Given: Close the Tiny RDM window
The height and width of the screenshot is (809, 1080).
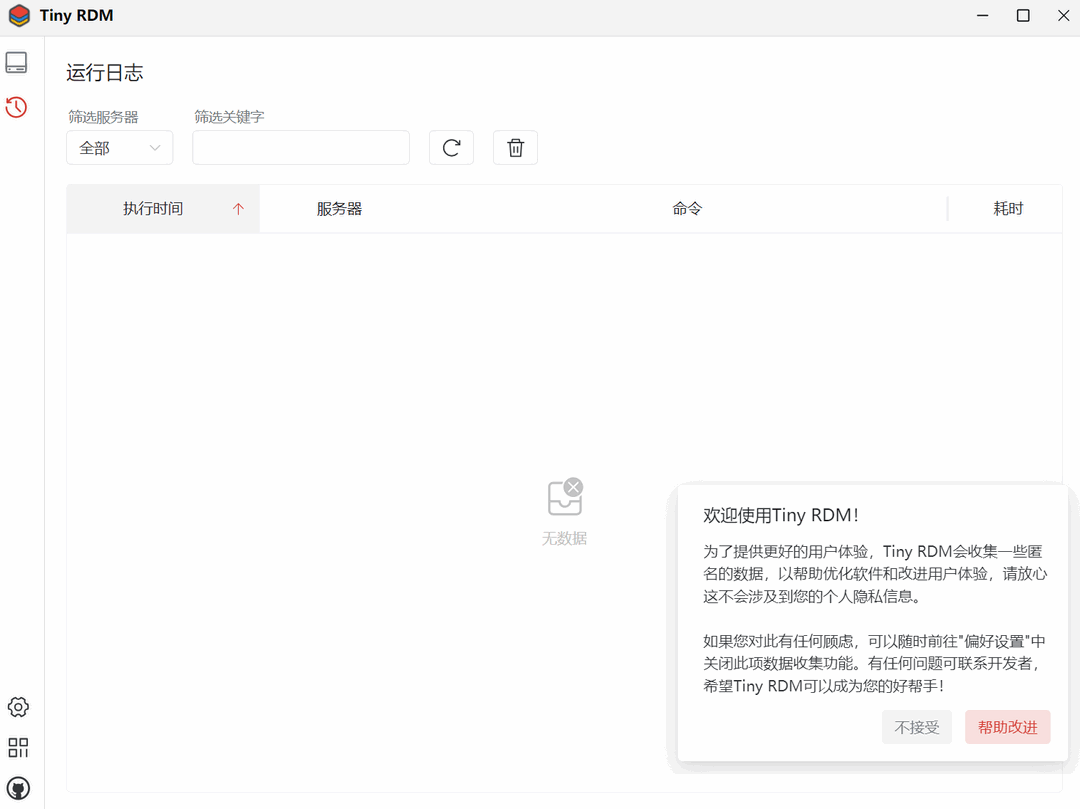Looking at the screenshot, I should pyautogui.click(x=1063, y=15).
